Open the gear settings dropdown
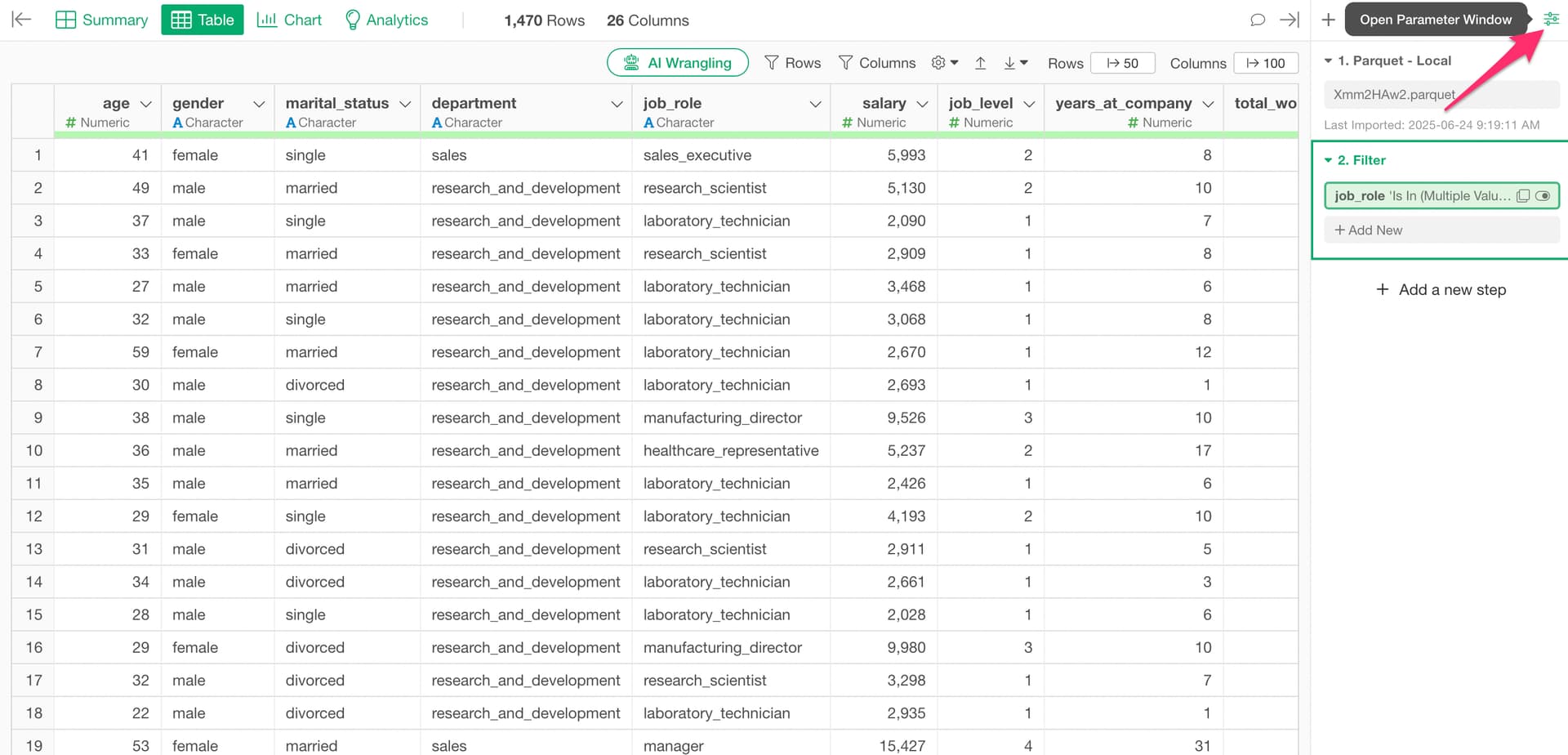Viewport: 1568px width, 755px height. point(944,63)
